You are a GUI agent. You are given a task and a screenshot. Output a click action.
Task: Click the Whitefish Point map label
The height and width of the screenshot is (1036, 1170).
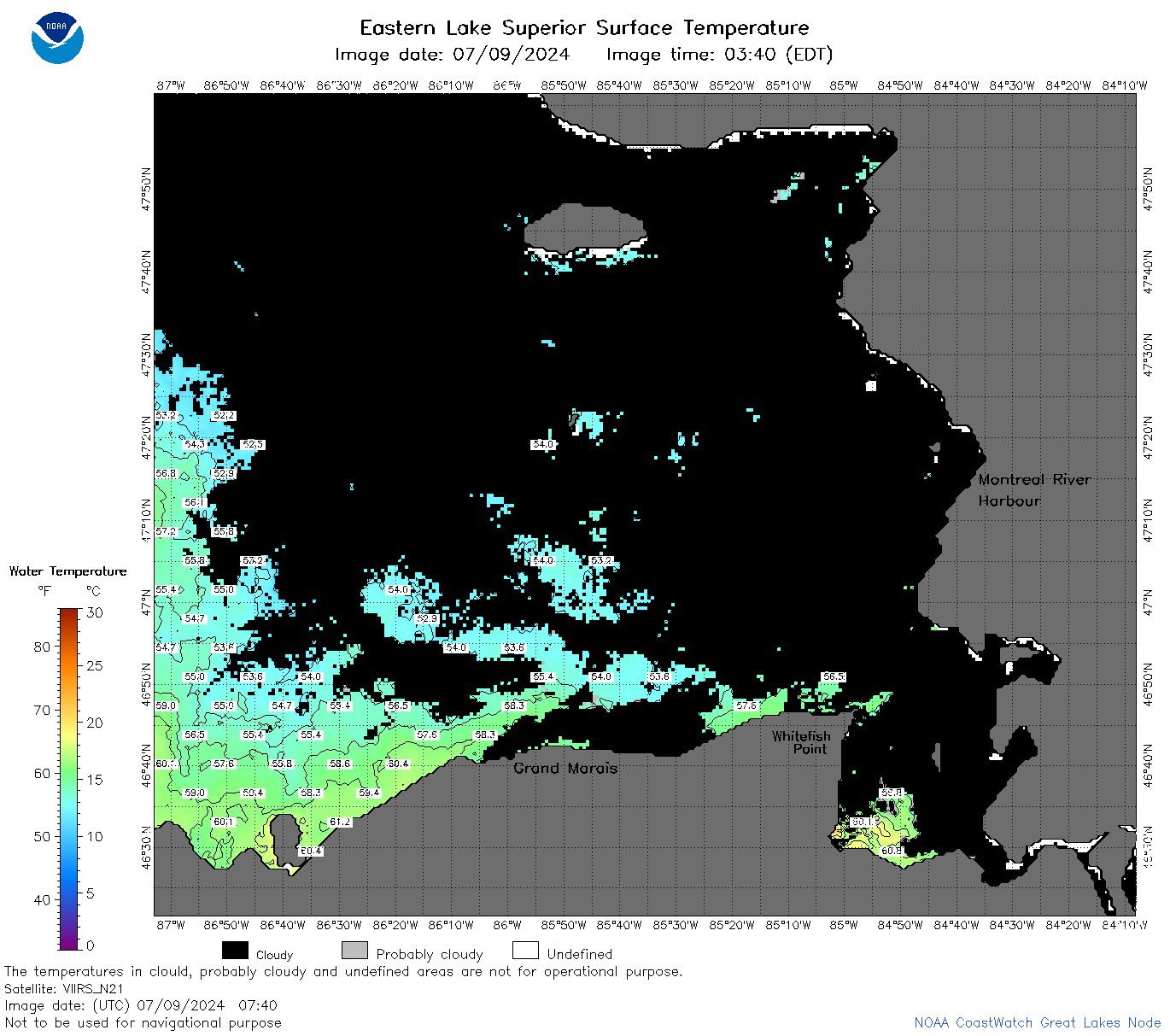[x=801, y=742]
